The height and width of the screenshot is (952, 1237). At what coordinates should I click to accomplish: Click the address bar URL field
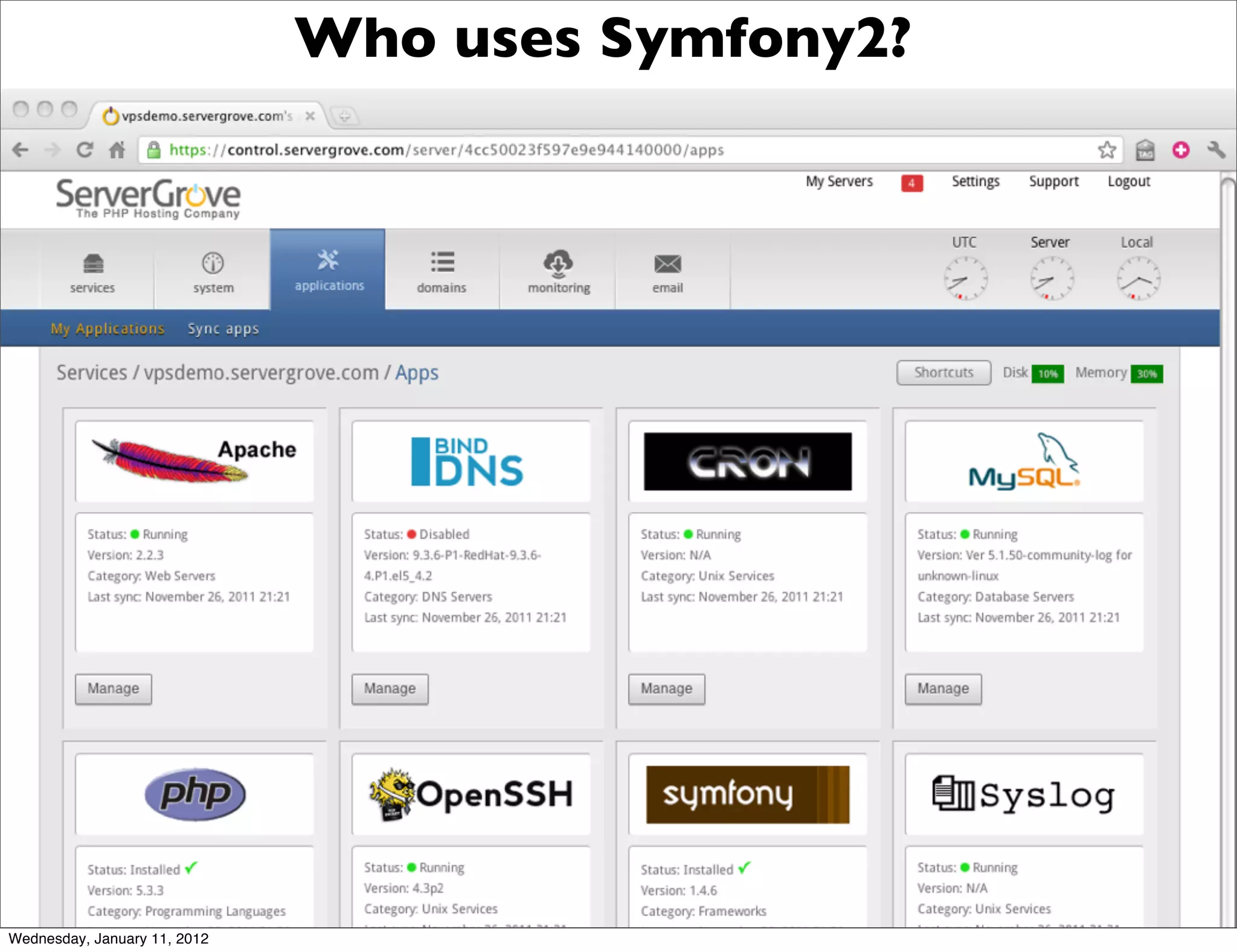coord(631,150)
